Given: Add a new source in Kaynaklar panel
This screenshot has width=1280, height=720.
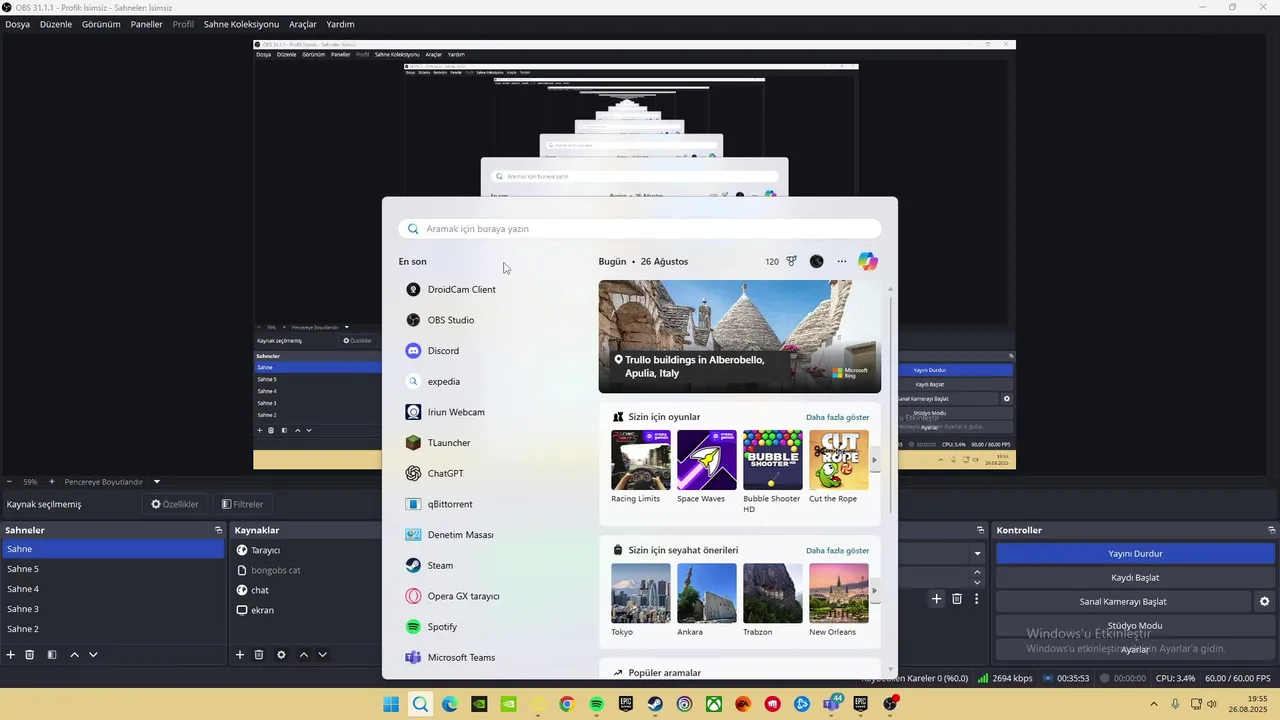Looking at the screenshot, I should click(240, 655).
